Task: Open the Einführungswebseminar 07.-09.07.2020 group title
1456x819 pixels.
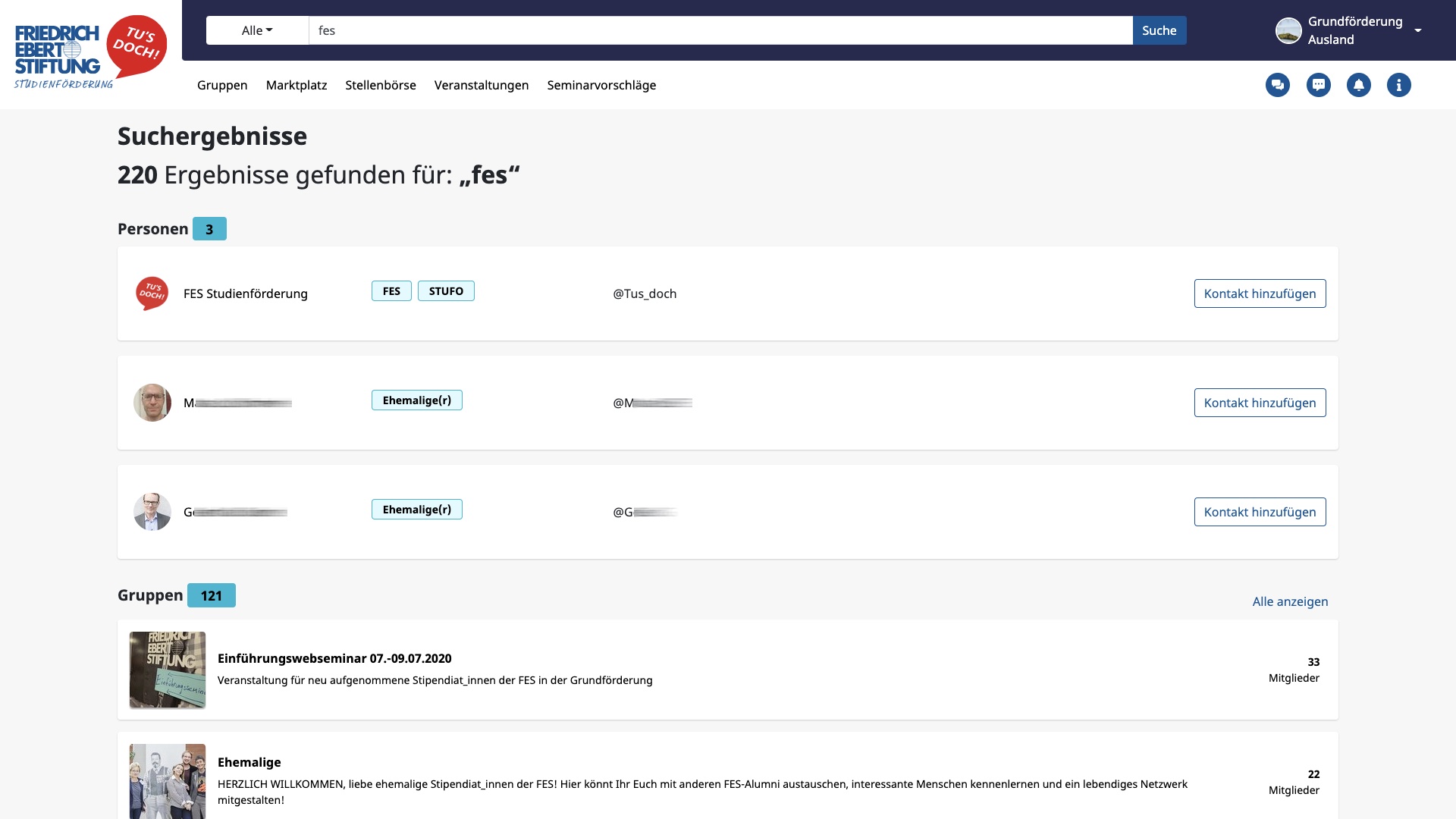Action: click(x=334, y=658)
